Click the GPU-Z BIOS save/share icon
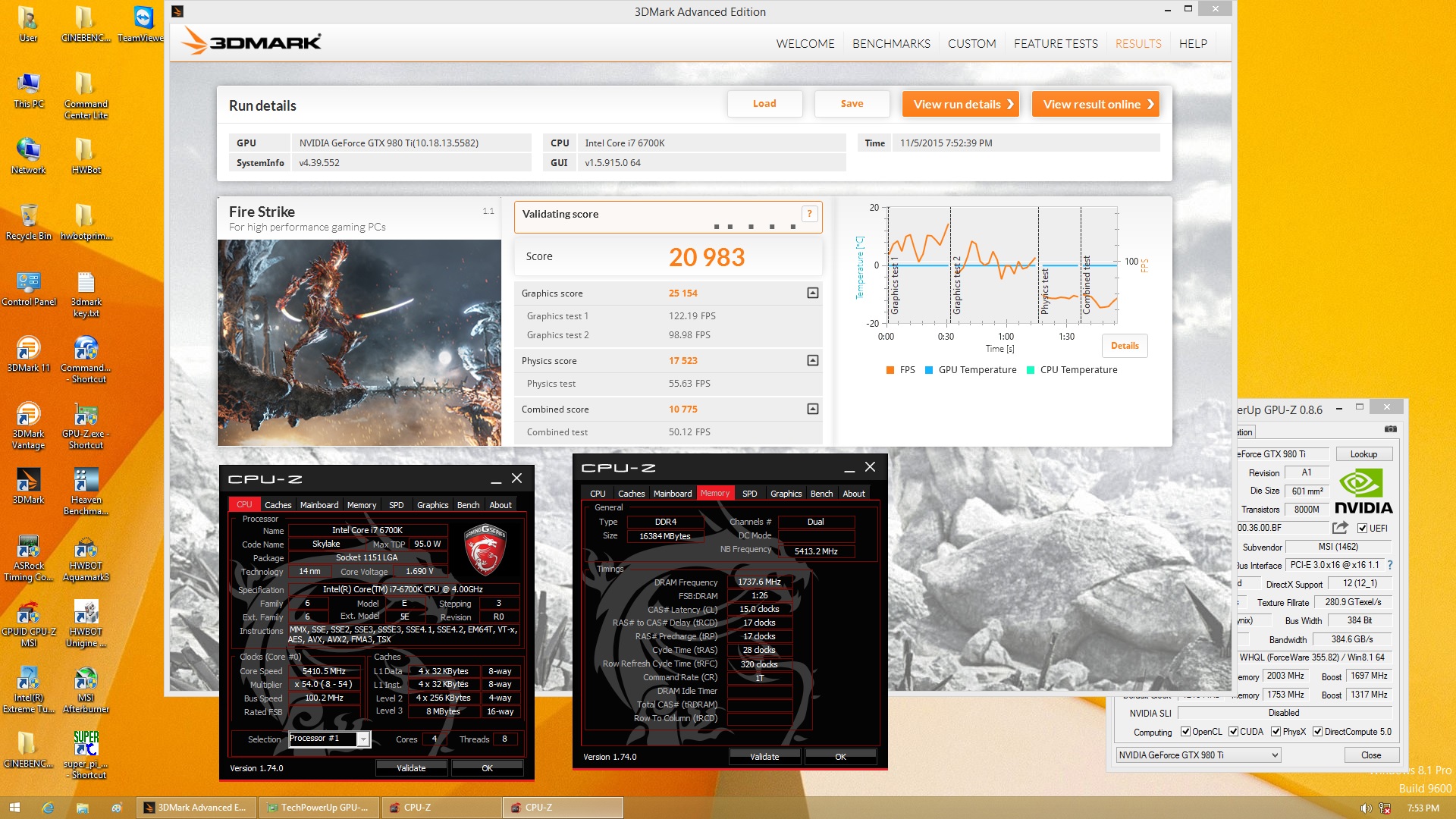 [1340, 527]
